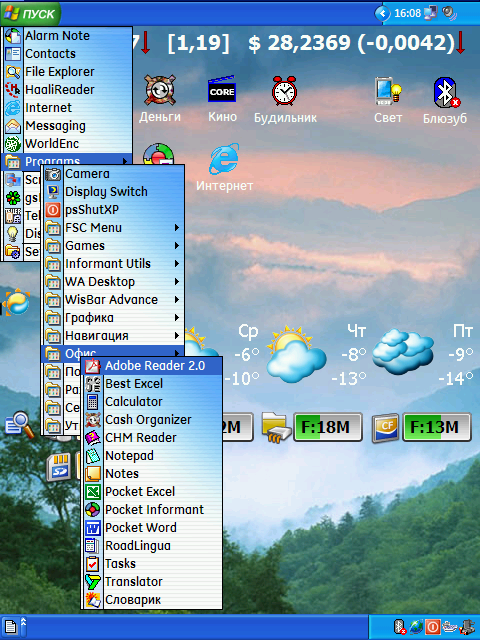Select Display Switch in the Programs submenu
This screenshot has height=640, width=480.
113,192
